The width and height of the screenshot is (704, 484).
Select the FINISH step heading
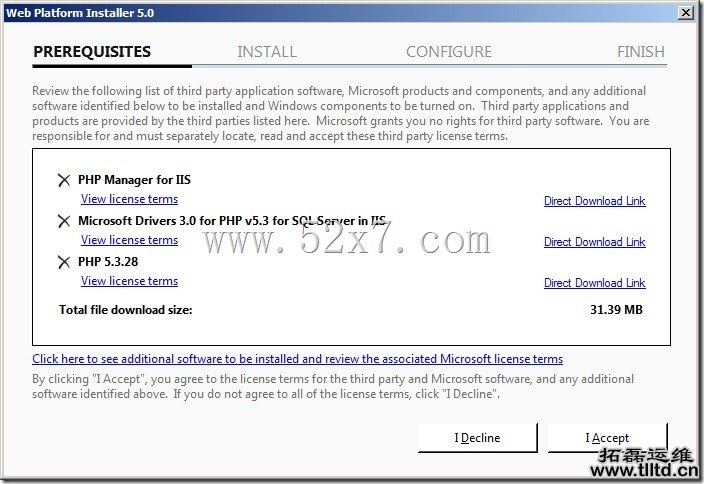(641, 52)
